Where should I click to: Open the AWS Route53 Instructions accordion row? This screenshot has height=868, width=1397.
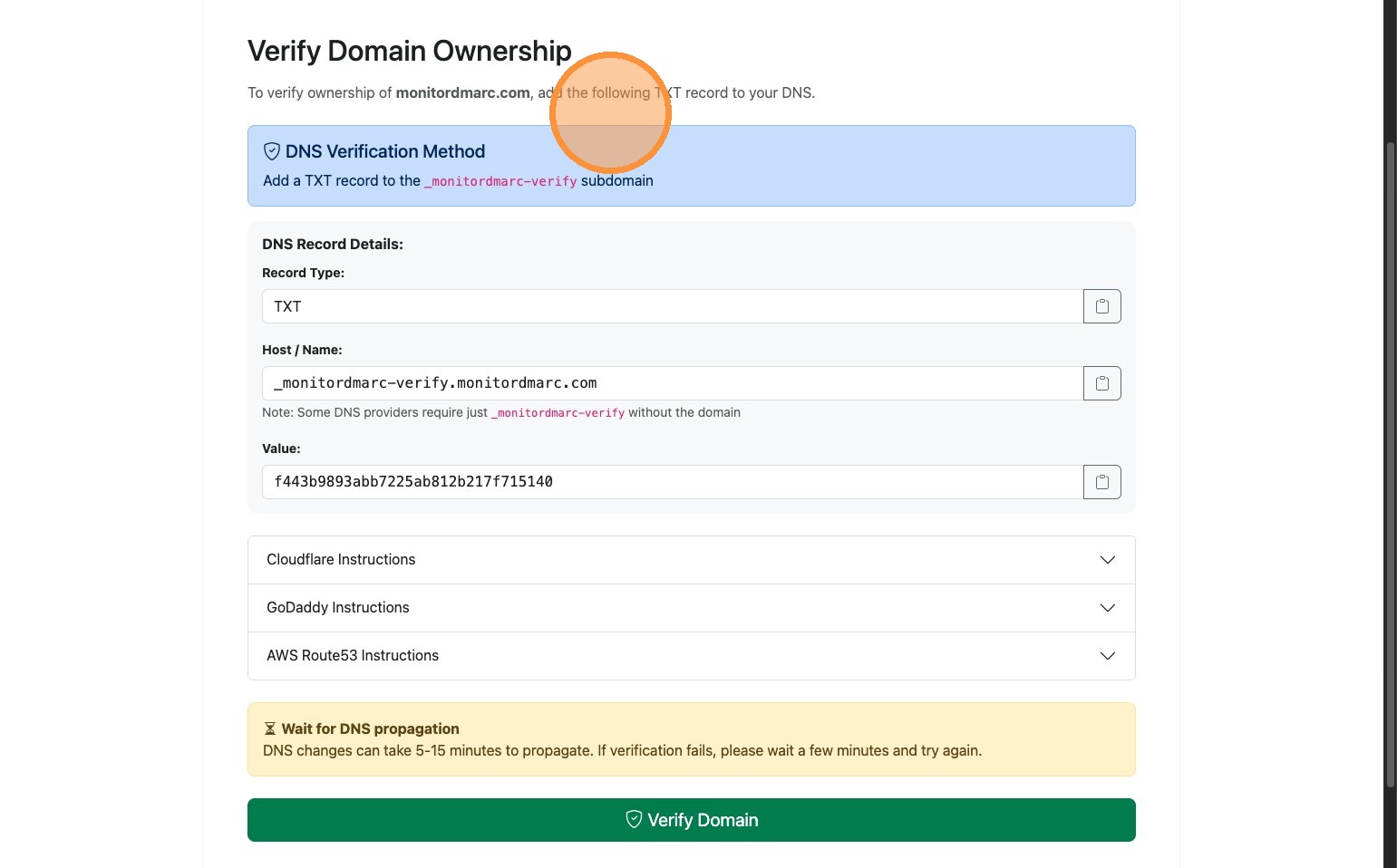[x=691, y=656]
